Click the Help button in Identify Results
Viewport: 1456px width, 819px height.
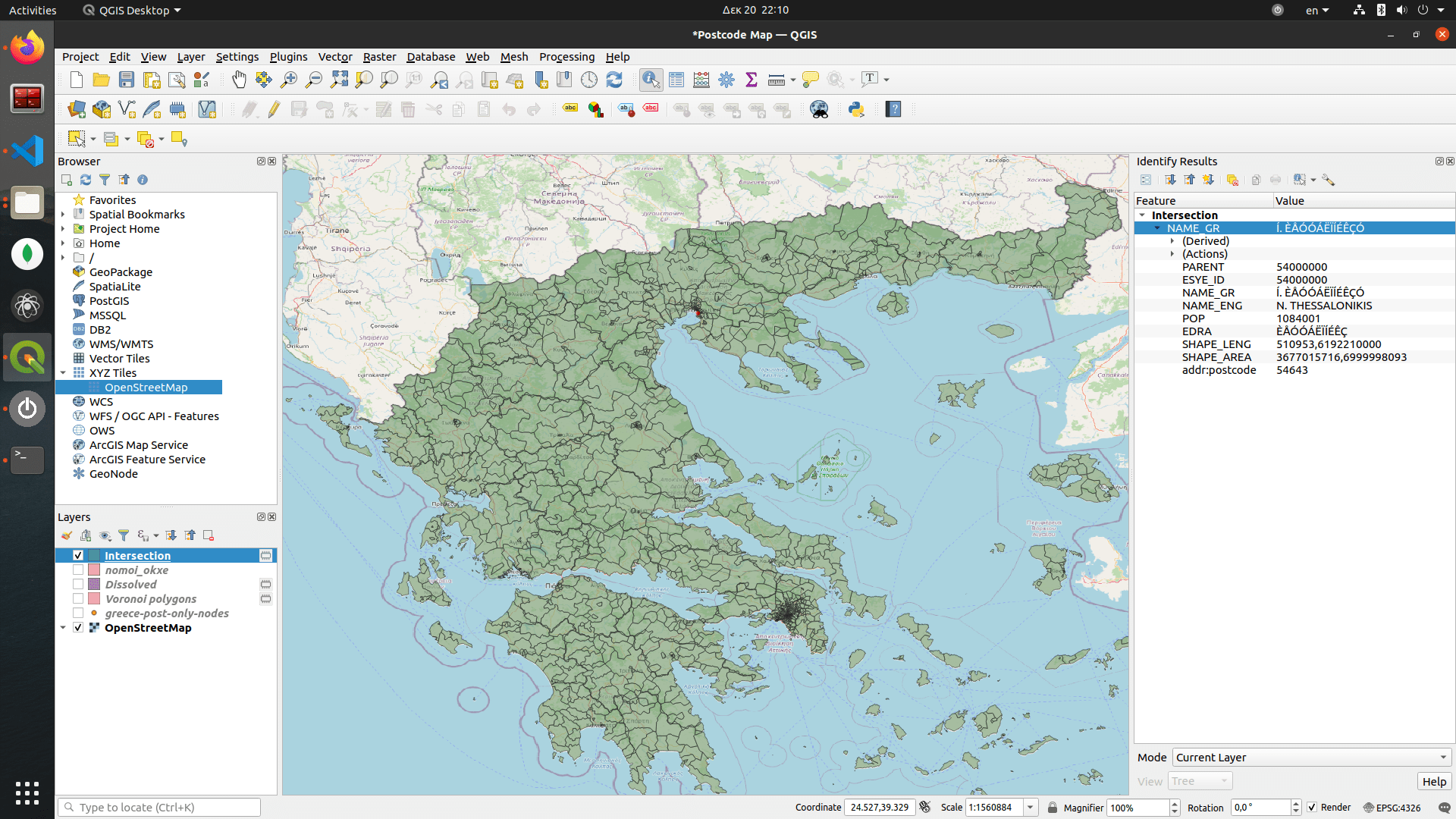pyautogui.click(x=1433, y=782)
